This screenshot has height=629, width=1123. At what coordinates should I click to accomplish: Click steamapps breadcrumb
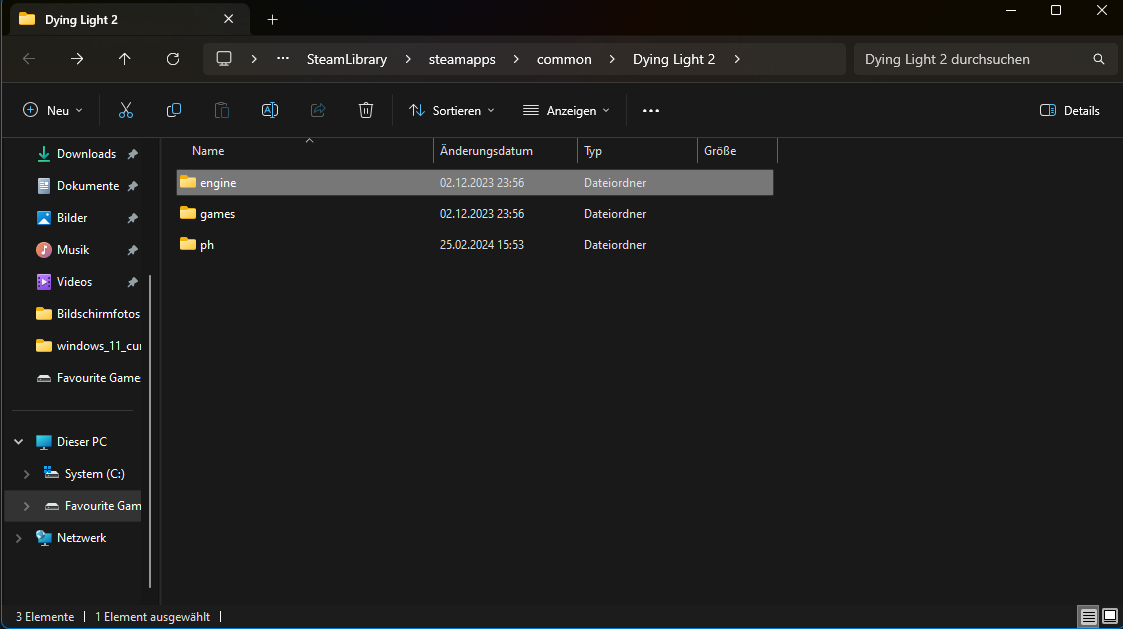point(462,59)
